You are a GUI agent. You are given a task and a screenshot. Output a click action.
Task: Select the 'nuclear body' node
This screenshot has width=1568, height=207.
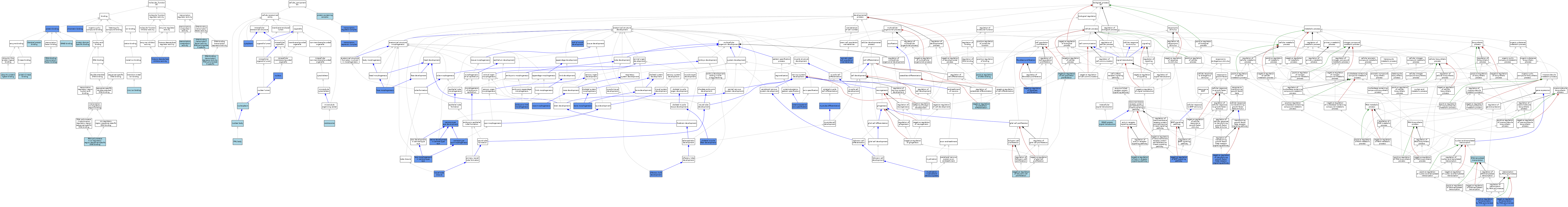point(237,123)
